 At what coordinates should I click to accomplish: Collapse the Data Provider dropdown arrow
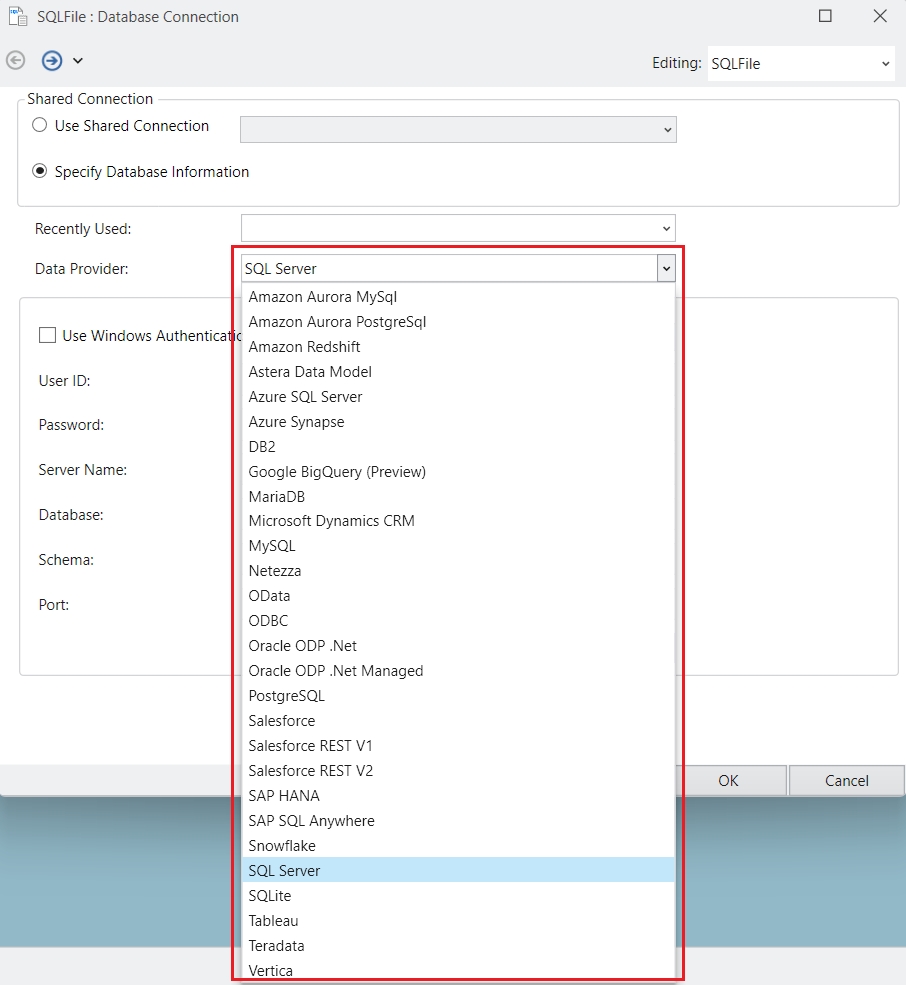[666, 268]
